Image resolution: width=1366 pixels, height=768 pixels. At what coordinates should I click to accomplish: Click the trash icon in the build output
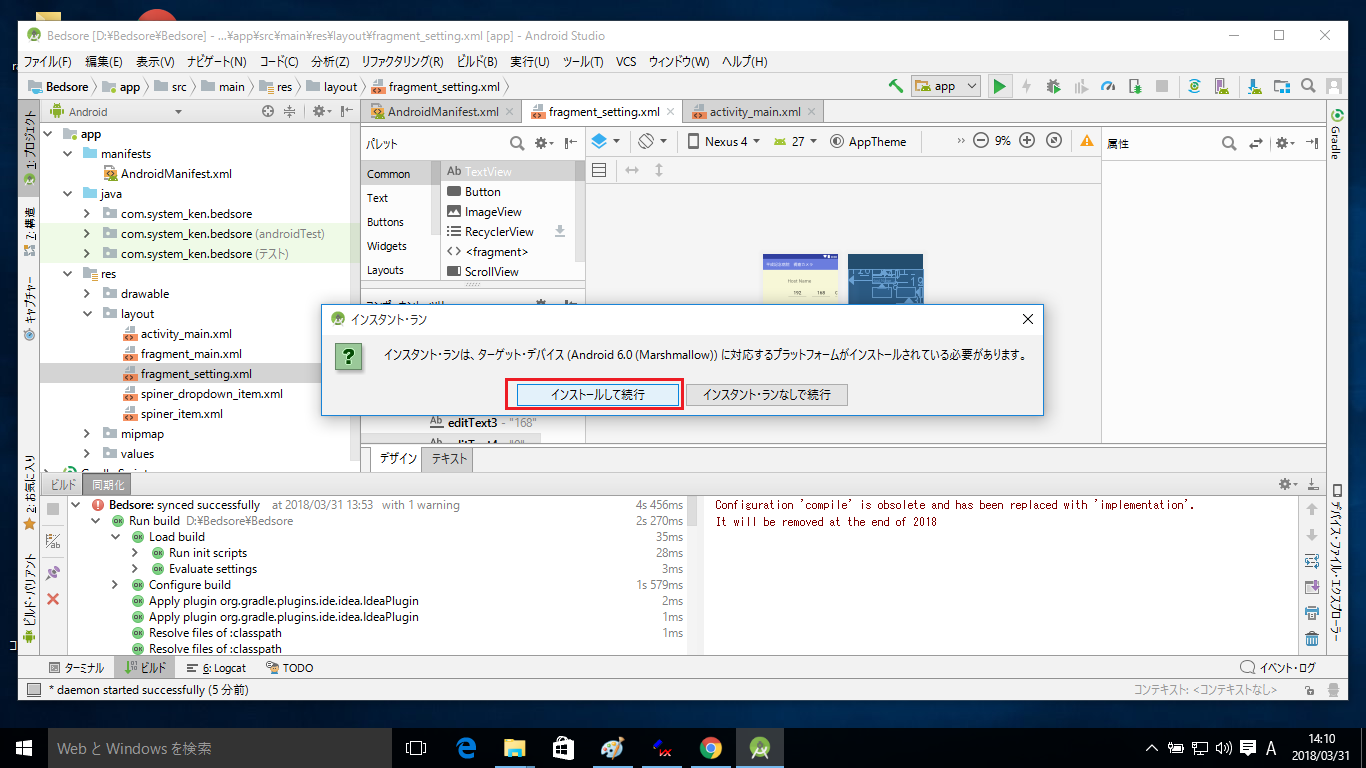pyautogui.click(x=1312, y=638)
